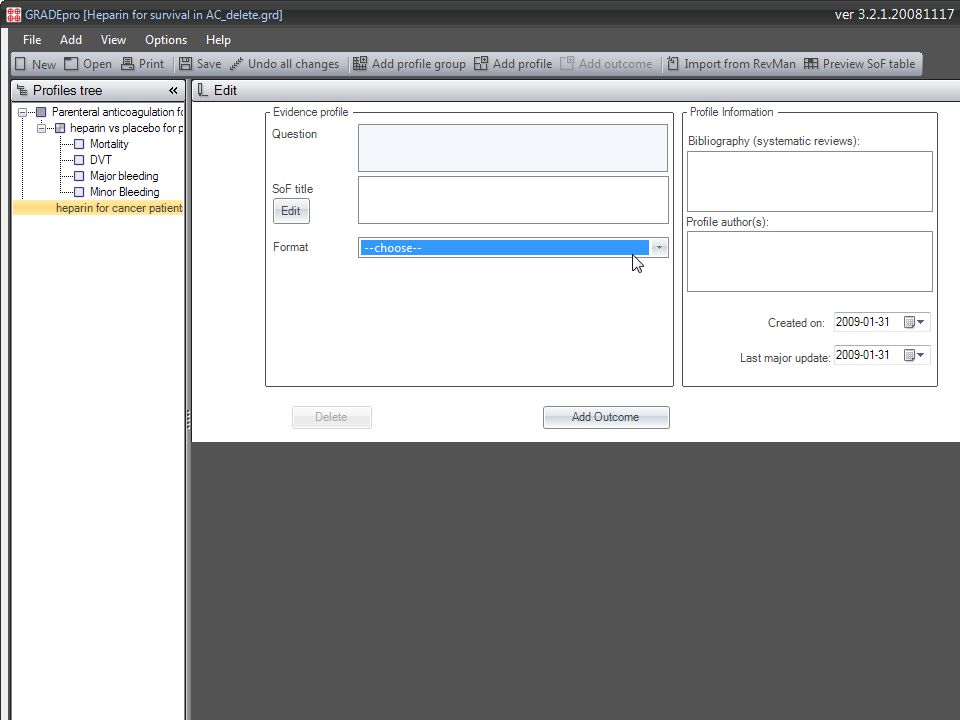Click the Print toolbar icon
This screenshot has width=960, height=720.
click(x=127, y=64)
